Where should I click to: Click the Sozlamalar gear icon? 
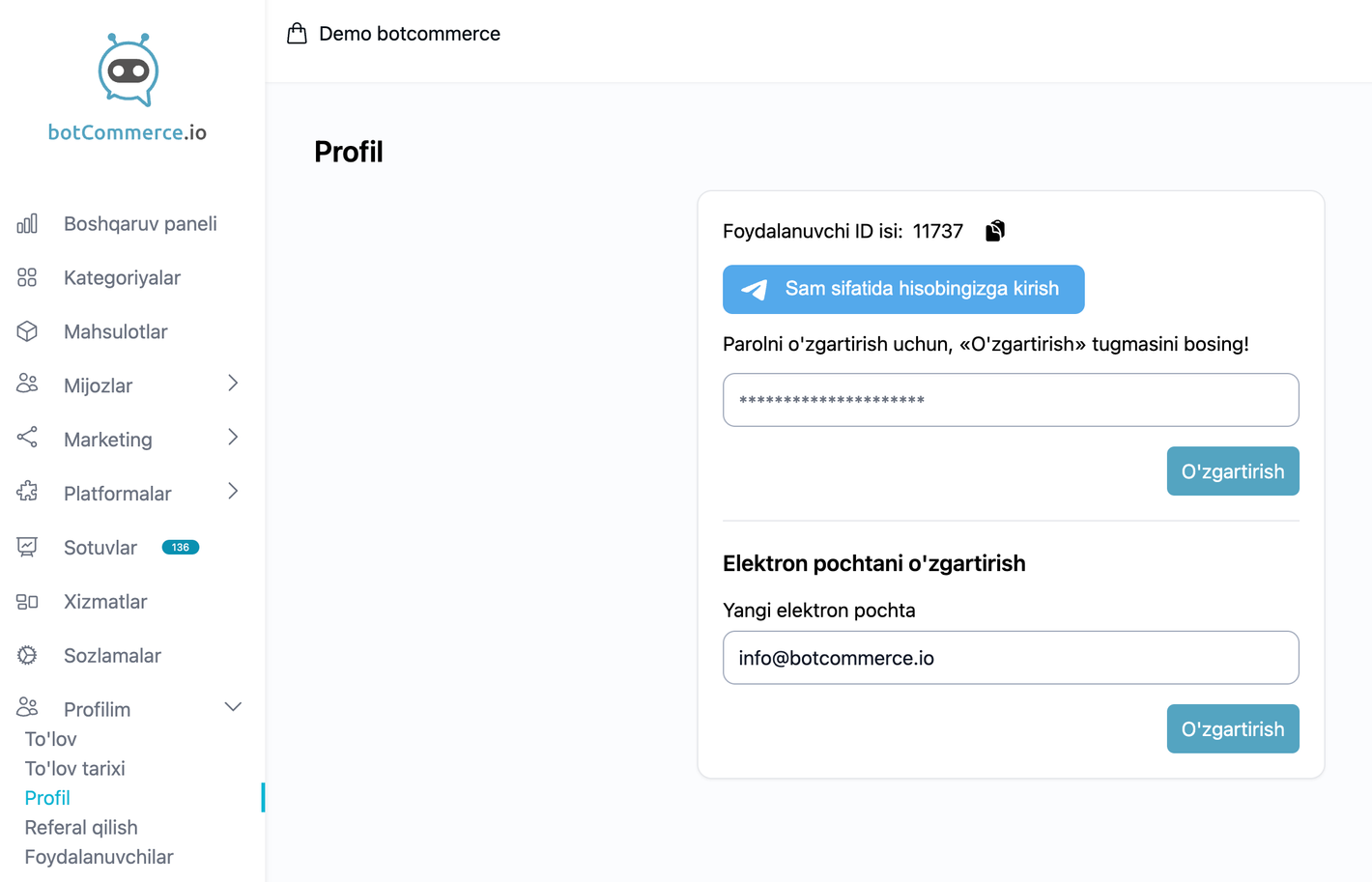pos(27,656)
